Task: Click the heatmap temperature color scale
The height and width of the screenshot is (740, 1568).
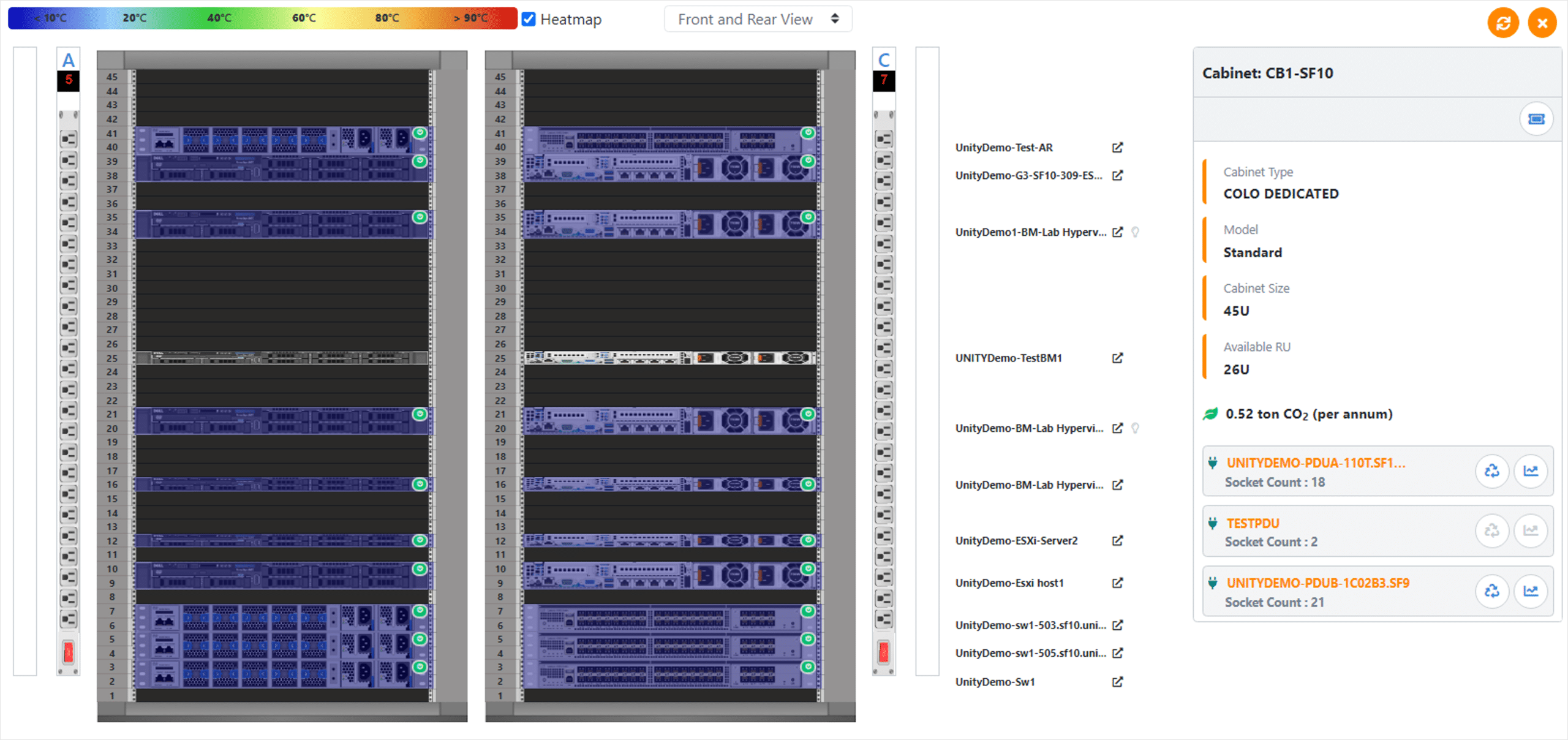Action: pos(262,18)
